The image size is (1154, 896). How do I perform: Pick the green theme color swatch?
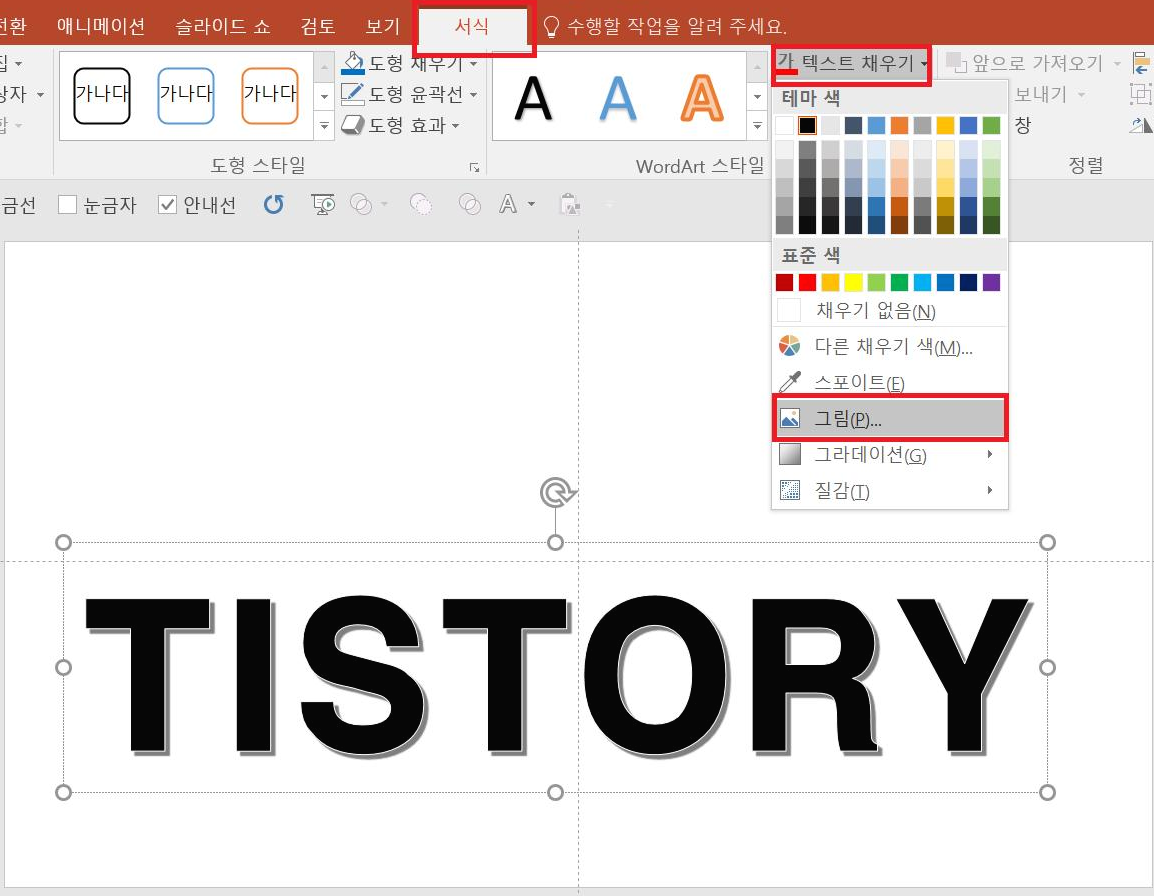991,125
